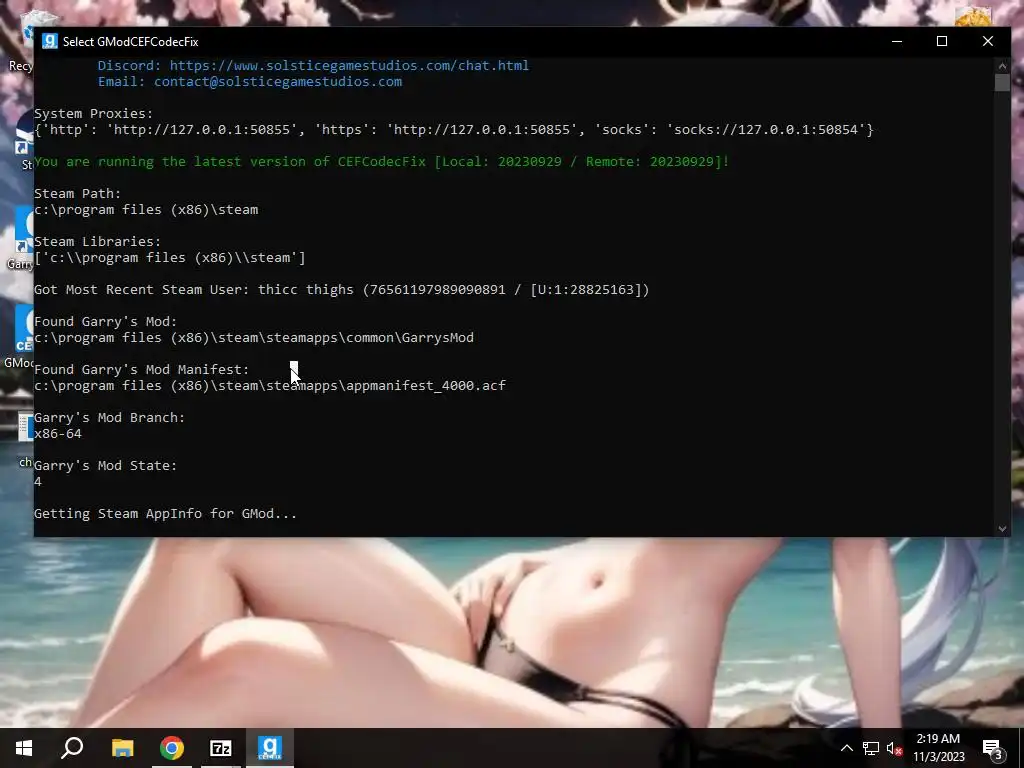Click the 'Steam Path:' line

click(78, 193)
